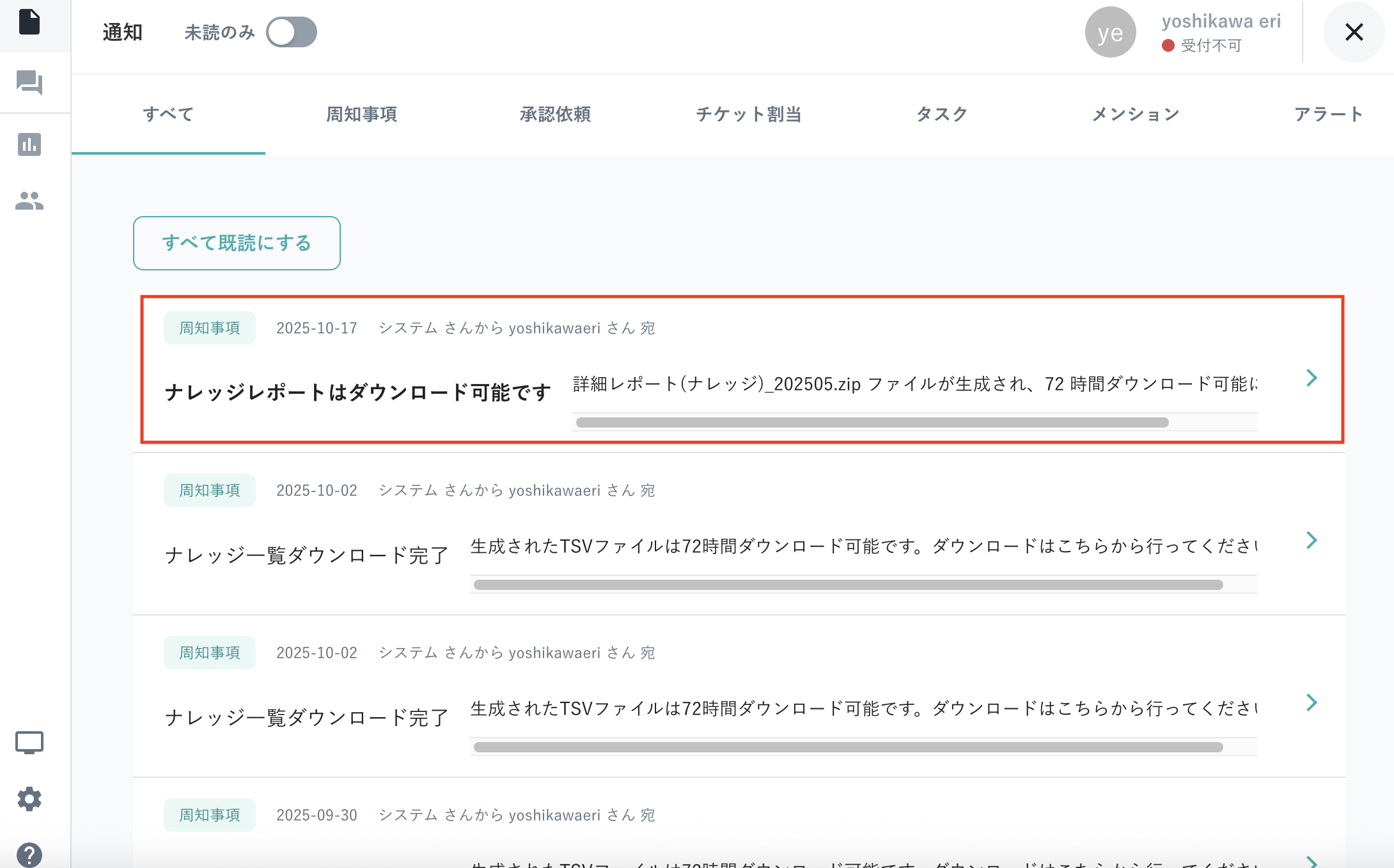Open settings gear icon in sidebar

(x=29, y=799)
